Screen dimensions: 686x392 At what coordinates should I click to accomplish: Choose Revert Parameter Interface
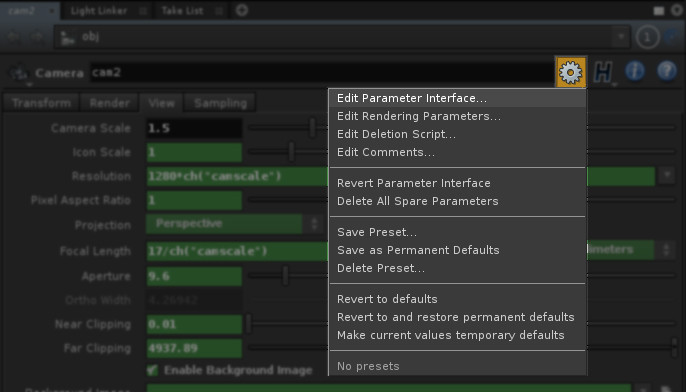click(x=457, y=183)
